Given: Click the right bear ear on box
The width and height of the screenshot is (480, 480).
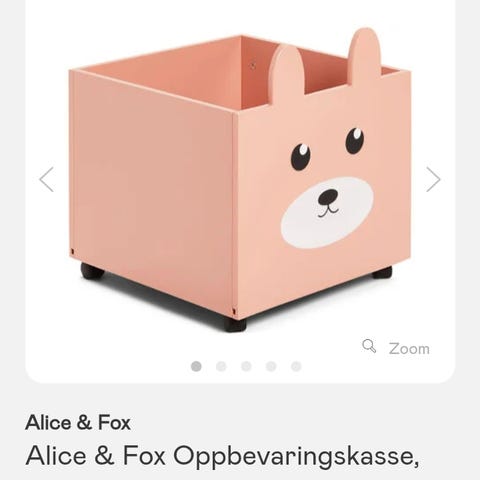Looking at the screenshot, I should click(x=365, y=53).
